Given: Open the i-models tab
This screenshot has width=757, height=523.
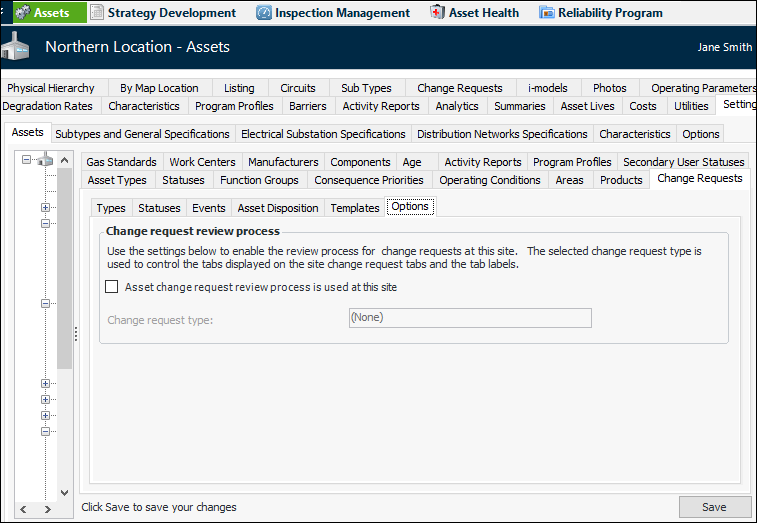Looking at the screenshot, I should coord(547,88).
